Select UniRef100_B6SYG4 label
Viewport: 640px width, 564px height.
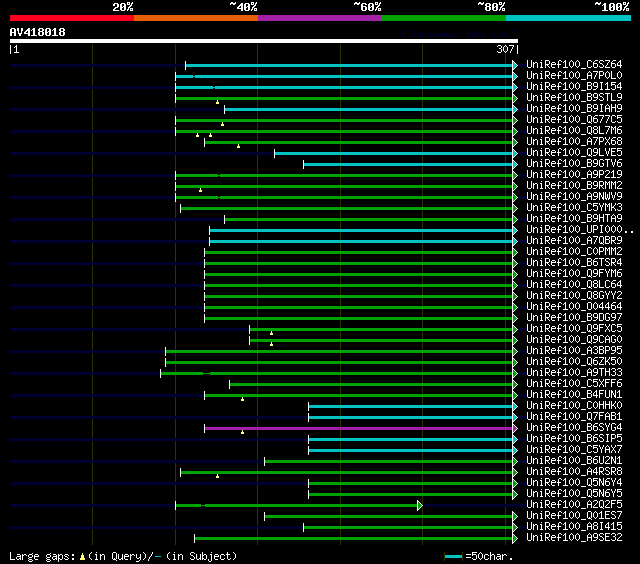[574, 428]
